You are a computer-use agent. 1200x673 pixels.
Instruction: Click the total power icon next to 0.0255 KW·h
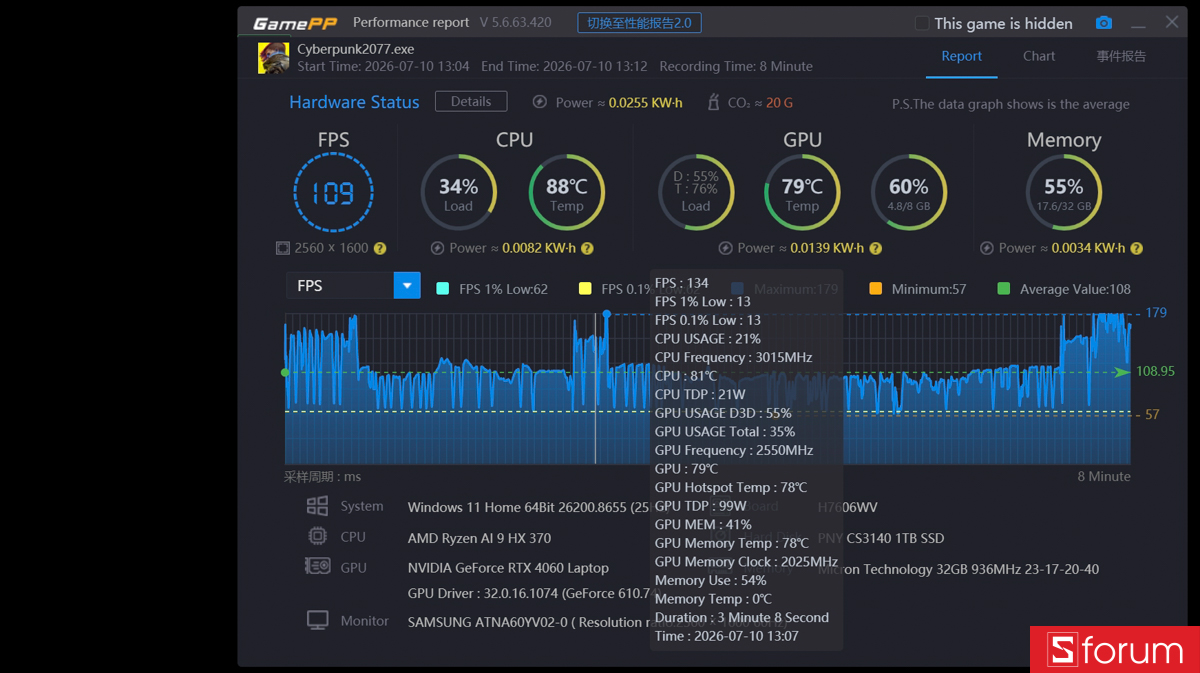540,102
